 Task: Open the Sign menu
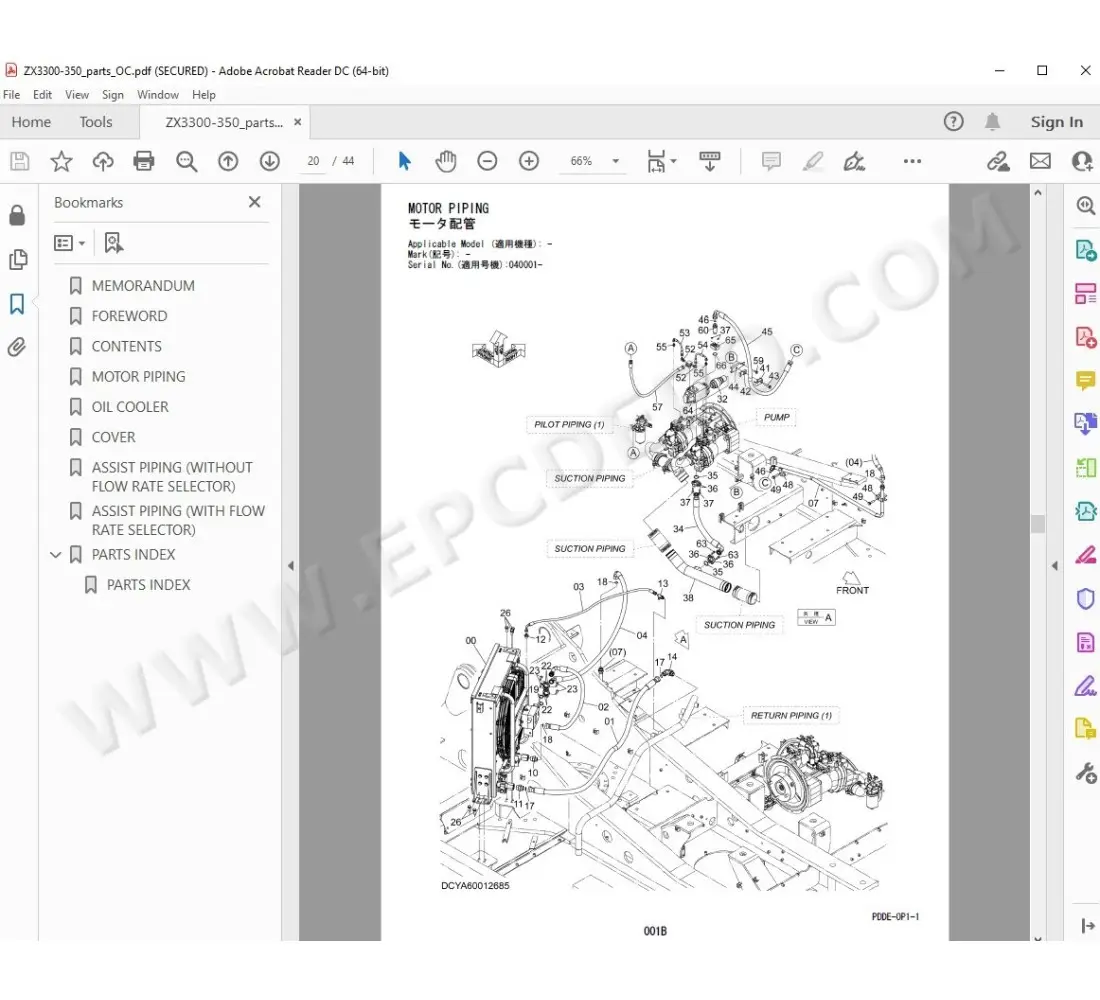coord(113,95)
